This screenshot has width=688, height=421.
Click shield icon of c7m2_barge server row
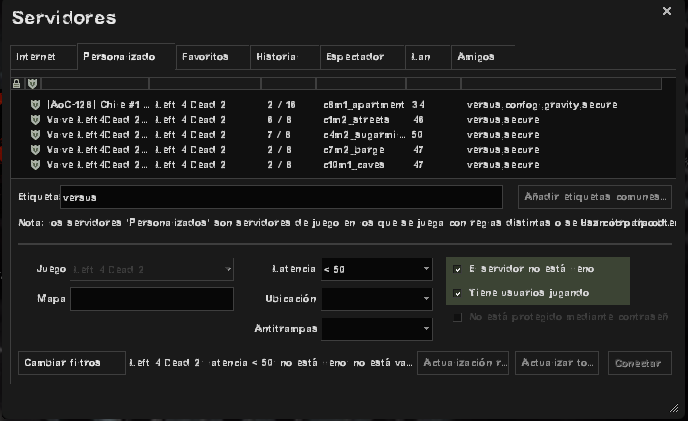click(36, 150)
